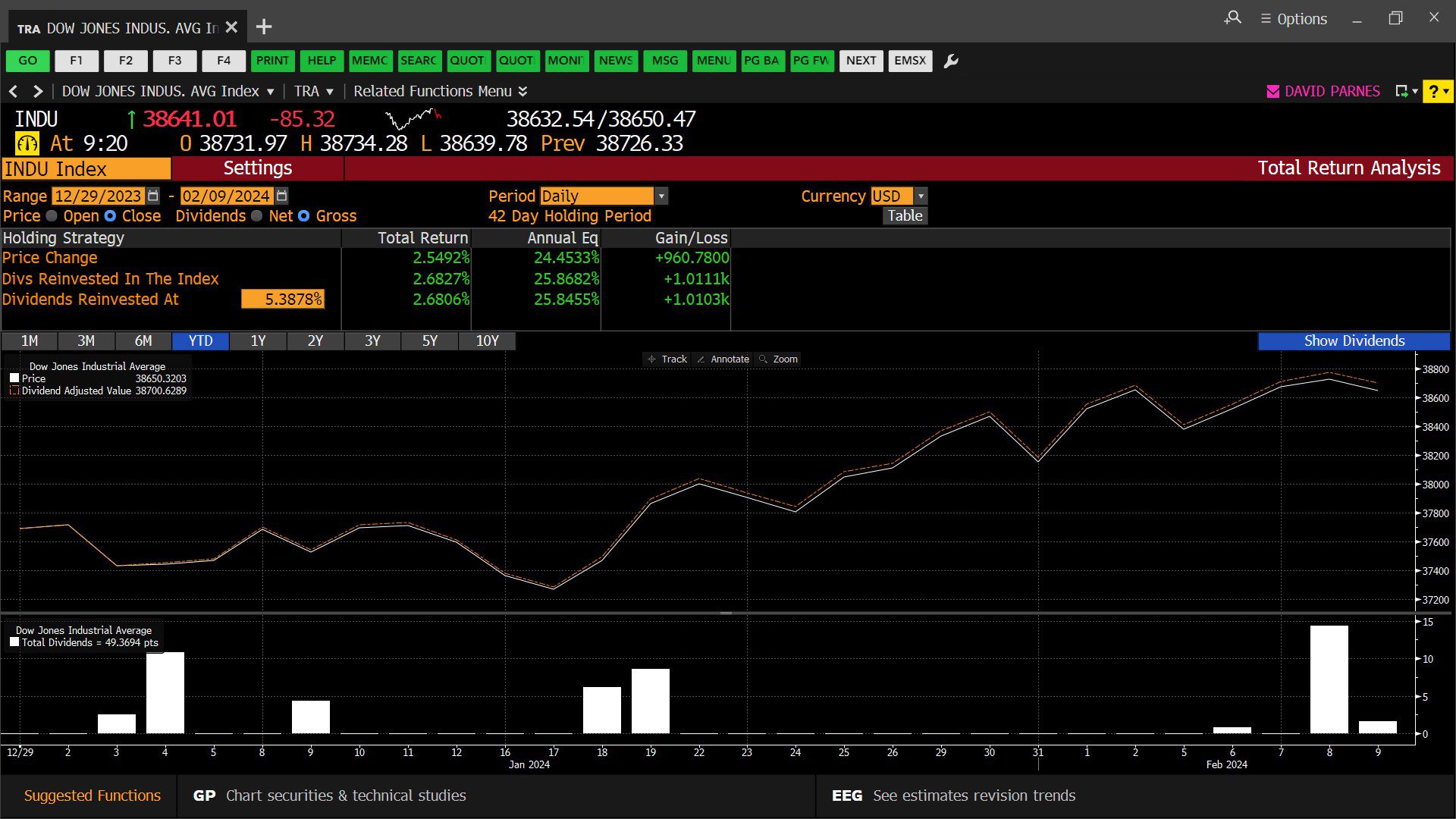This screenshot has width=1456, height=819.
Task: Click the DAVID PARNES user name
Action: [1332, 91]
